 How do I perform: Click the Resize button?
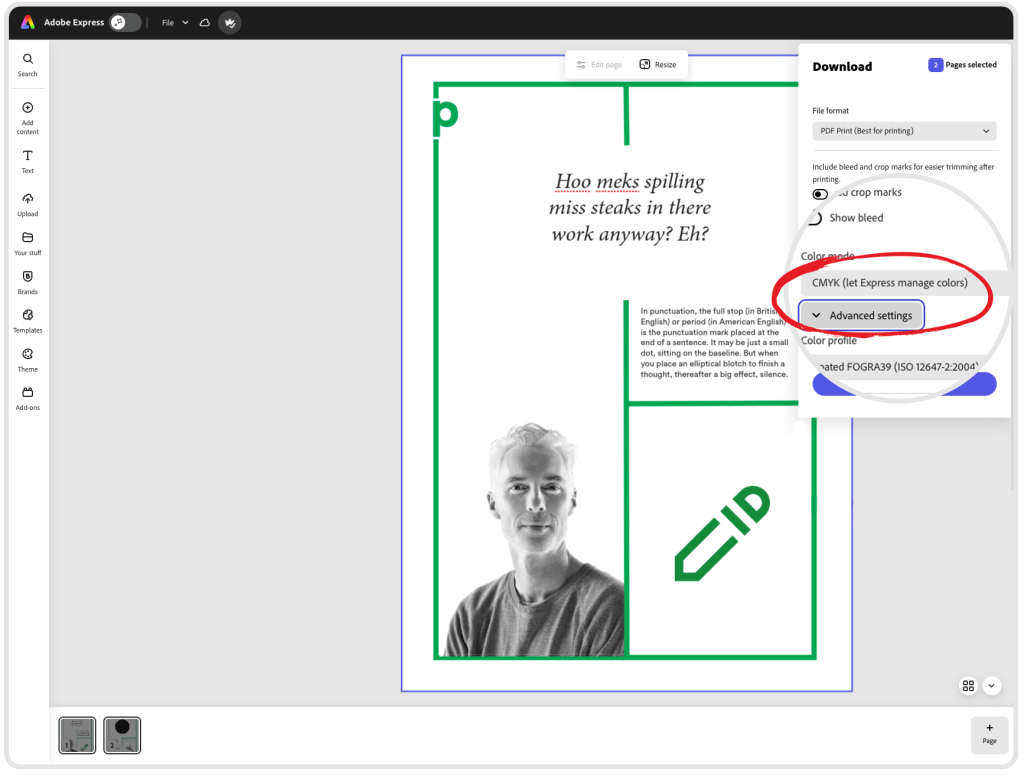coord(658,65)
